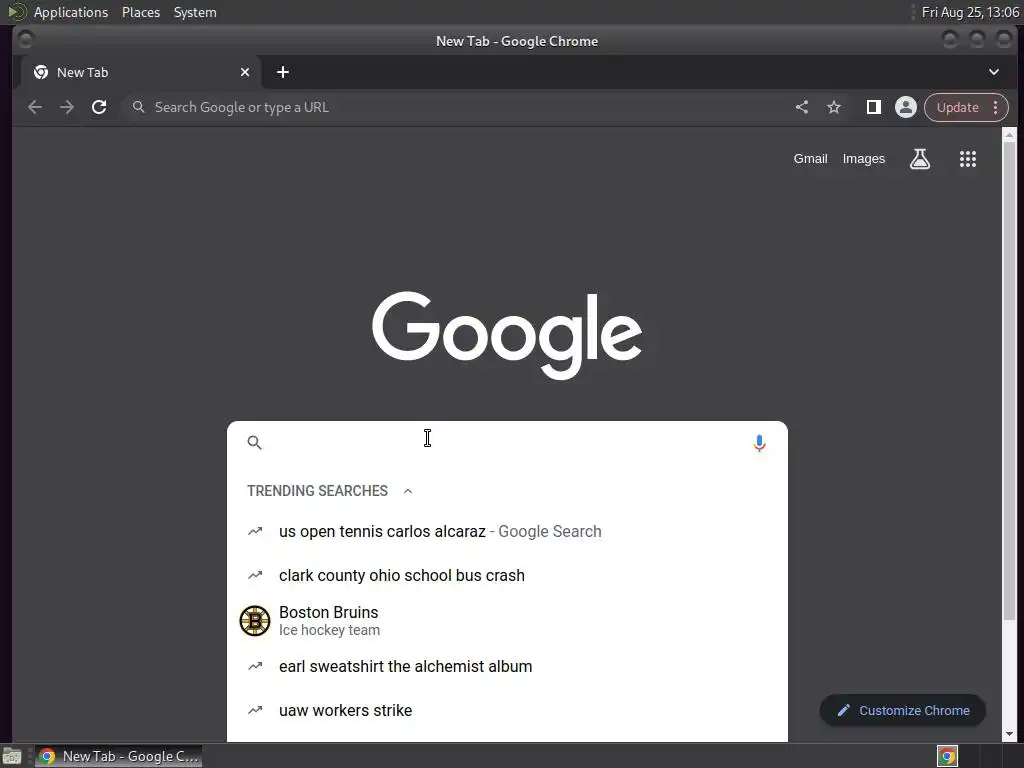Open the Places menu
Viewport: 1024px width, 768px height.
141,12
